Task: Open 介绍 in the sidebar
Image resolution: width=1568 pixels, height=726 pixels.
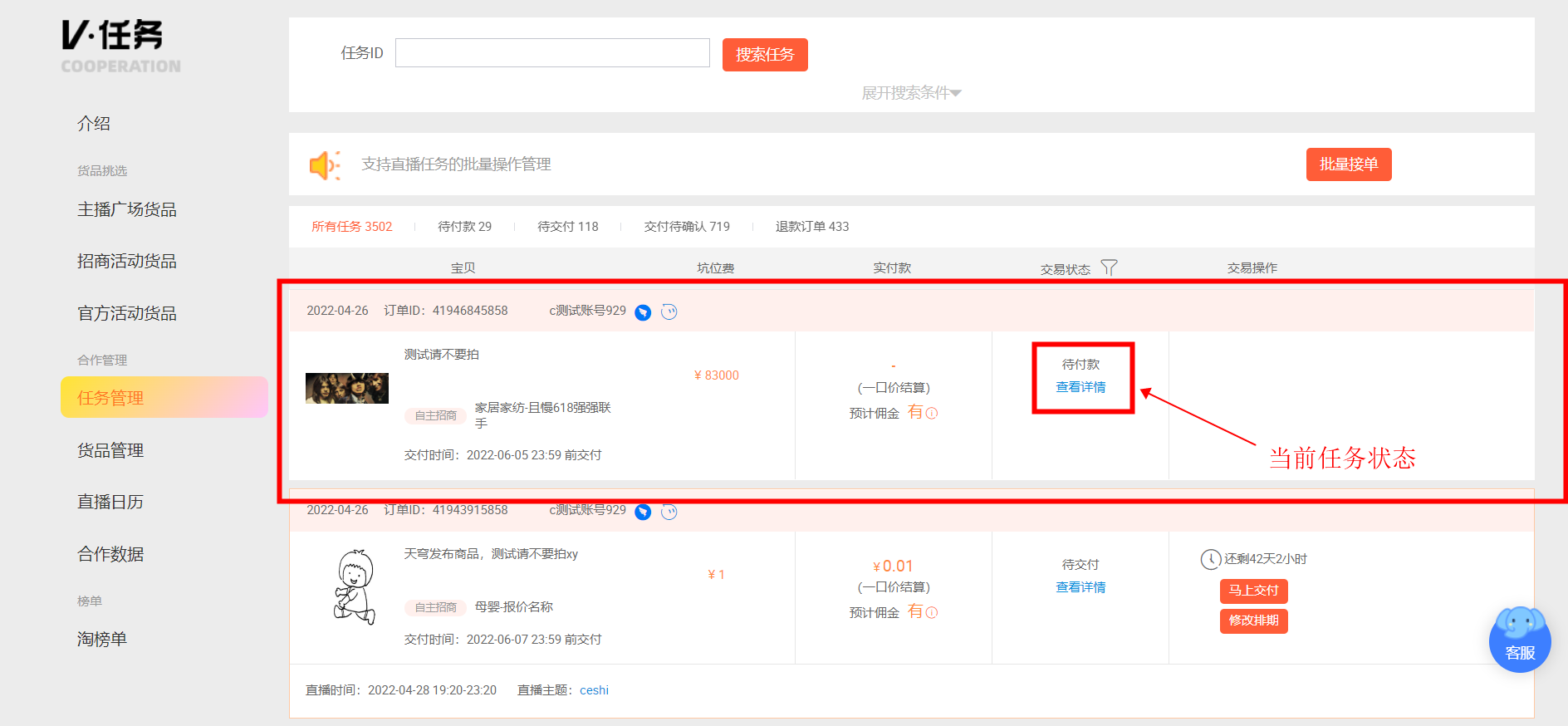Action: tap(94, 124)
